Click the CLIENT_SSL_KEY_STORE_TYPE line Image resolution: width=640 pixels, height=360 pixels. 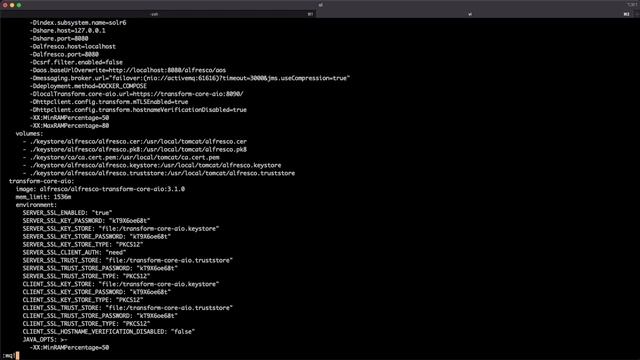click(x=83, y=300)
